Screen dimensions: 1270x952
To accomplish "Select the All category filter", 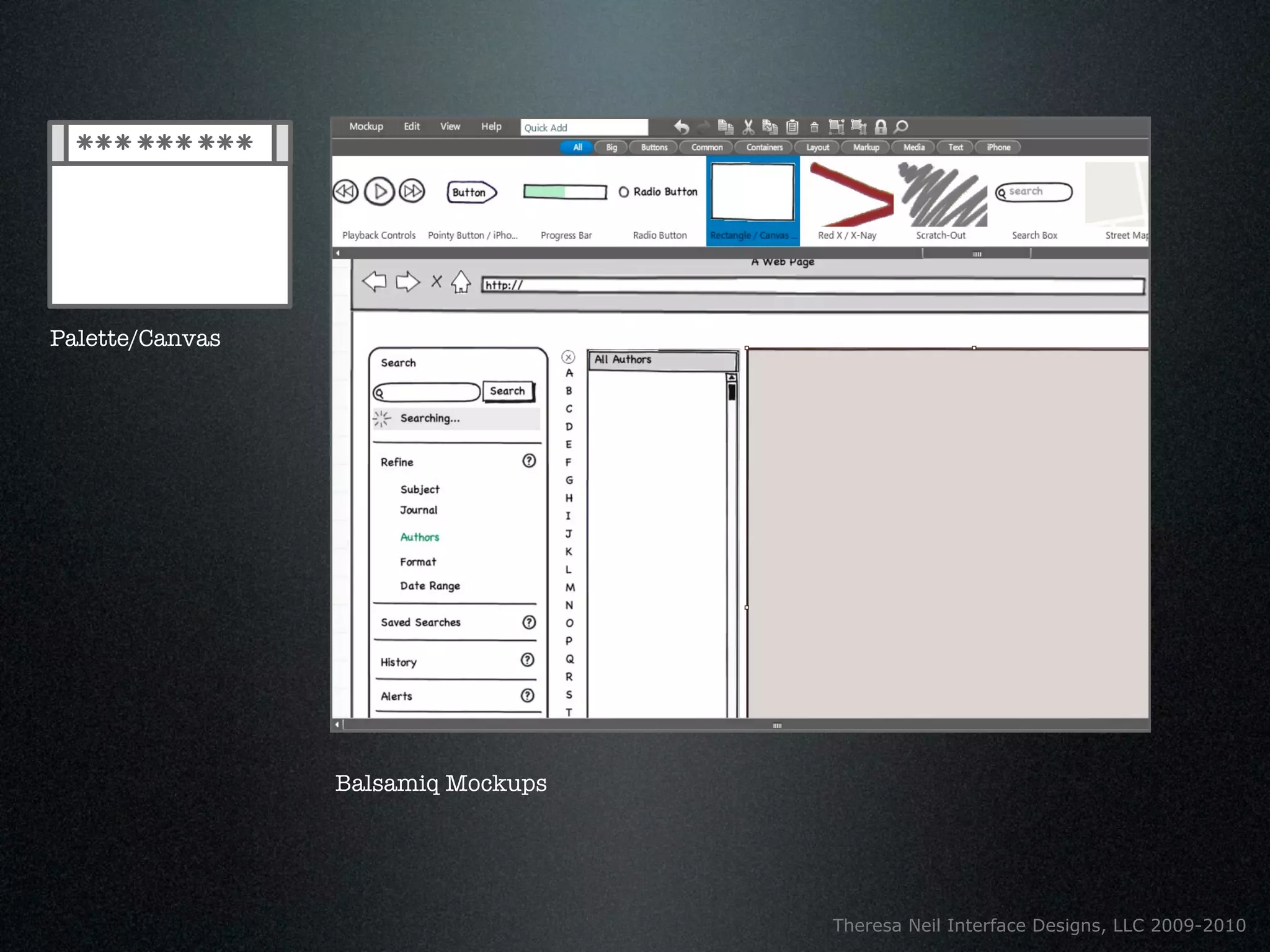I will 577,148.
